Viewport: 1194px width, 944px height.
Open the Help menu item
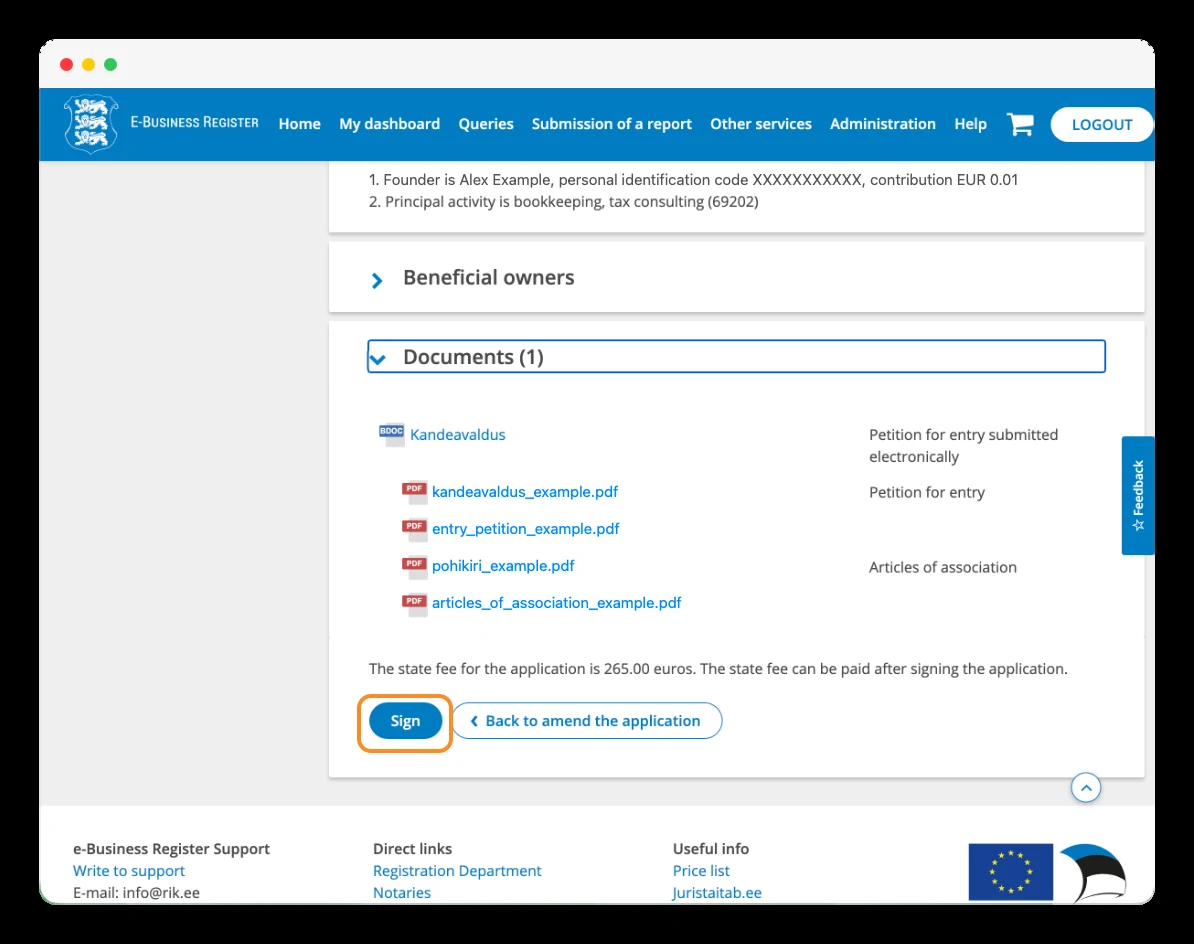tap(970, 124)
